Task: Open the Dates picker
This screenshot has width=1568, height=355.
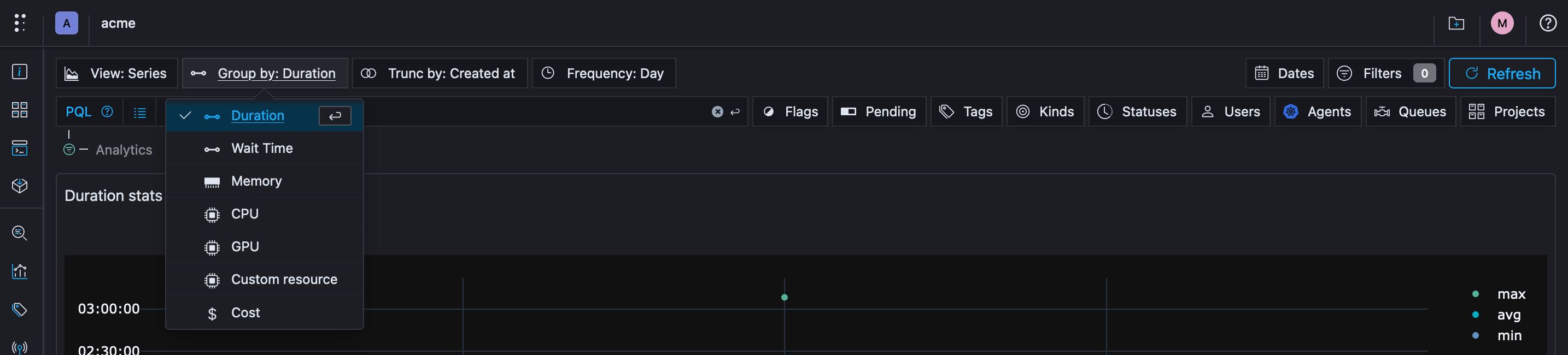Action: (1284, 74)
